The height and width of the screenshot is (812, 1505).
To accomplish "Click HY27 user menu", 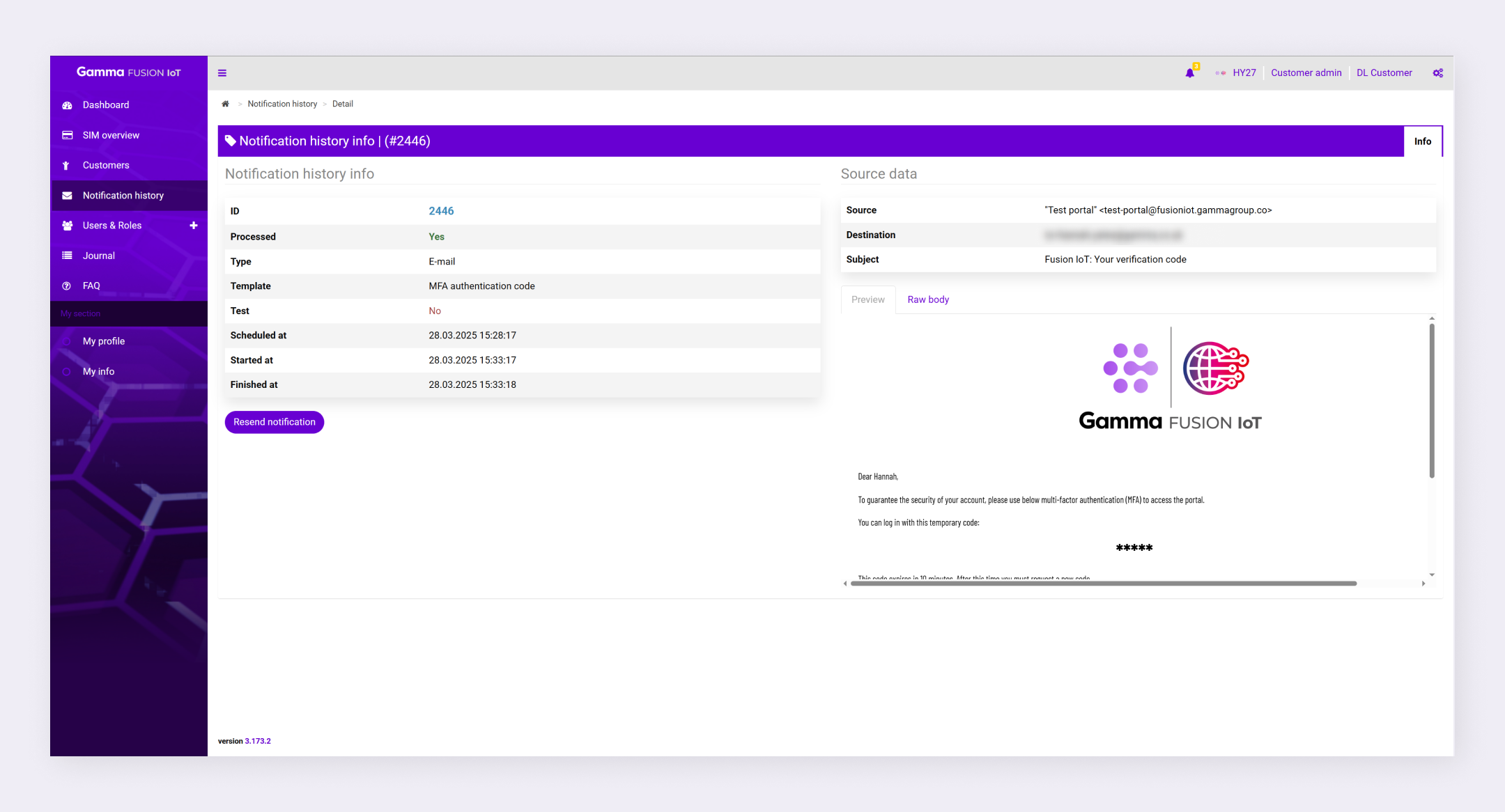I will click(x=1243, y=73).
